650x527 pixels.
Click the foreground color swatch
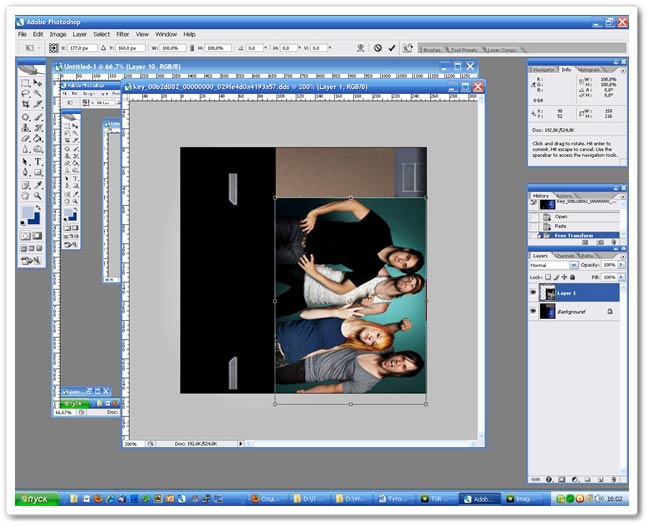pyautogui.click(x=27, y=214)
